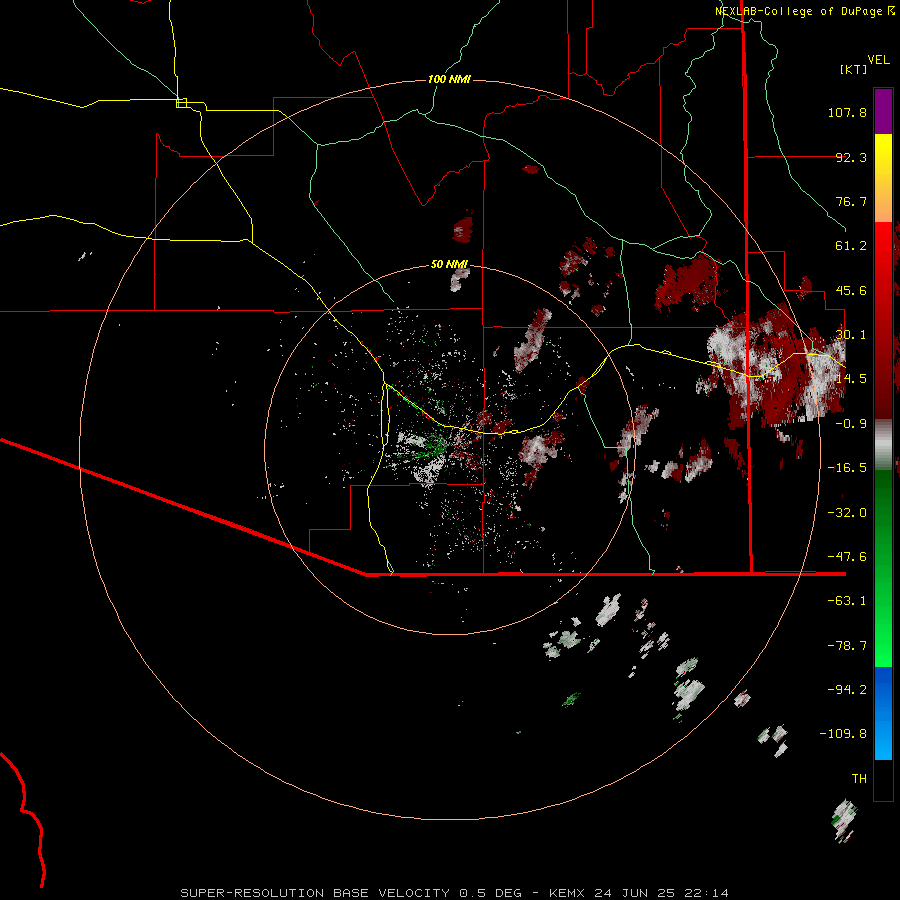This screenshot has height=900, width=900.
Task: Click the 76.7 velocity scale value
Action: (851, 201)
